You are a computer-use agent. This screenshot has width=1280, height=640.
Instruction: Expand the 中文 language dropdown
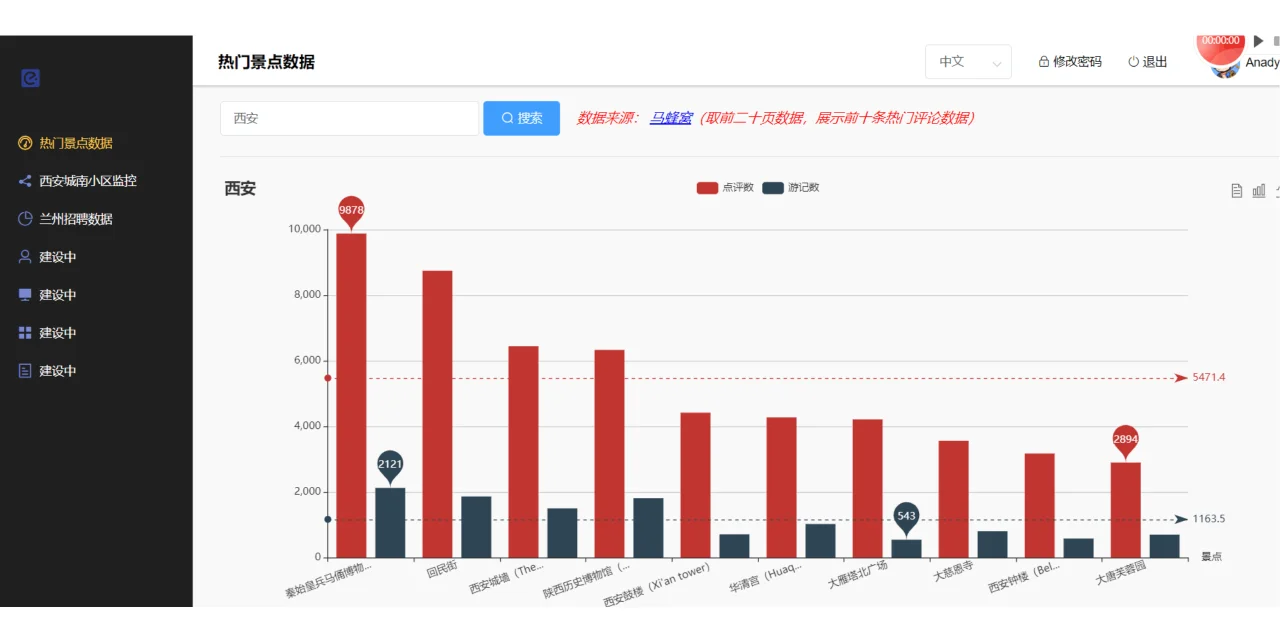pos(968,62)
